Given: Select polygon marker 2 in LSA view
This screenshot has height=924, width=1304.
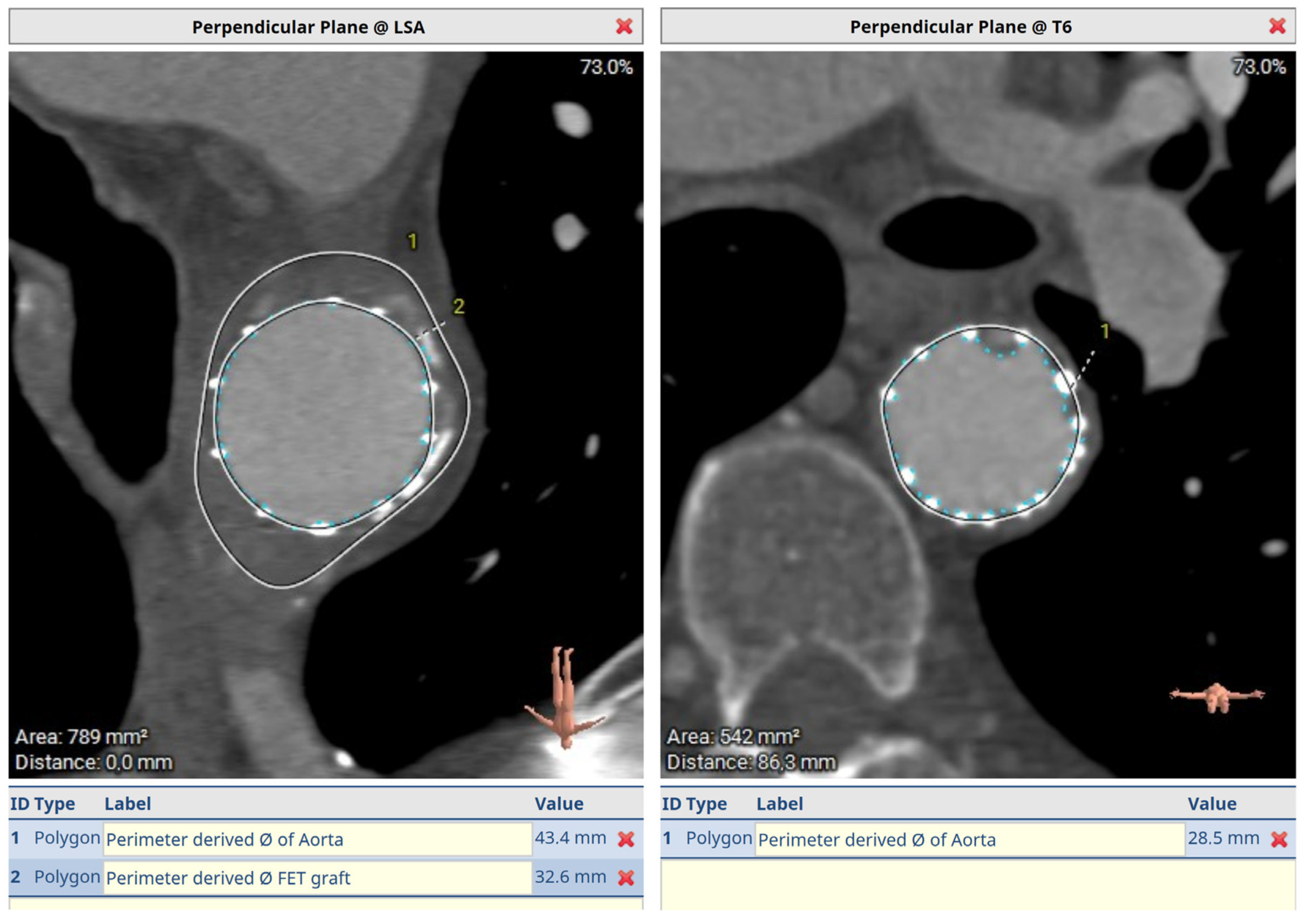Looking at the screenshot, I should (459, 307).
